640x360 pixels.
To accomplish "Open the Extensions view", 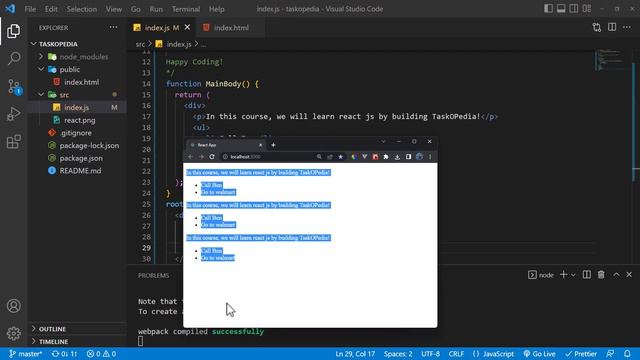I will 13,142.
